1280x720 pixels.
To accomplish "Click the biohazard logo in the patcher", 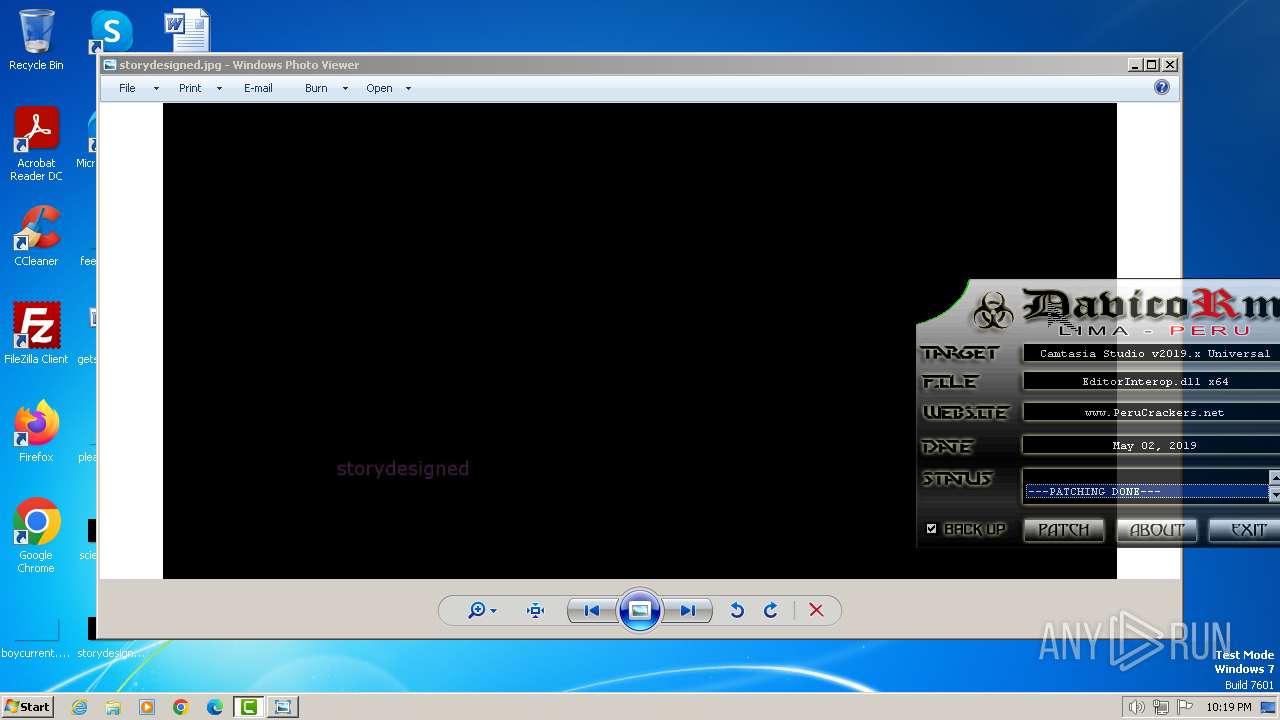I will (x=993, y=311).
